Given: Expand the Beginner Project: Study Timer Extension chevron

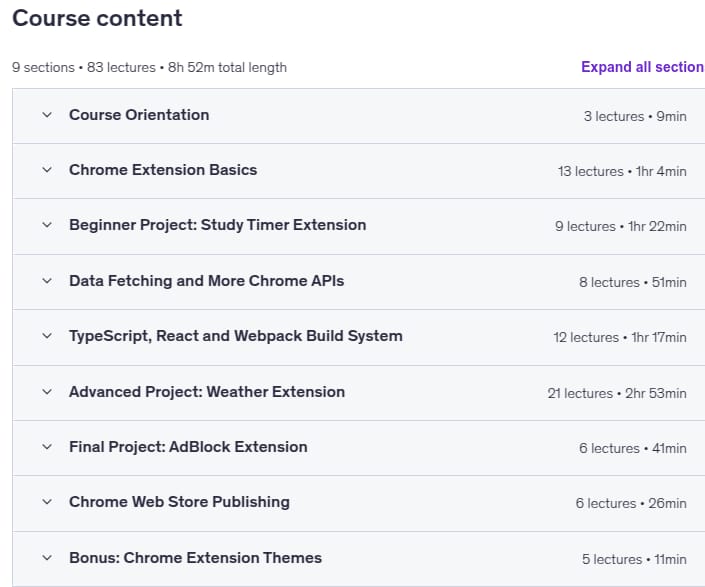Looking at the screenshot, I should tap(47, 225).
